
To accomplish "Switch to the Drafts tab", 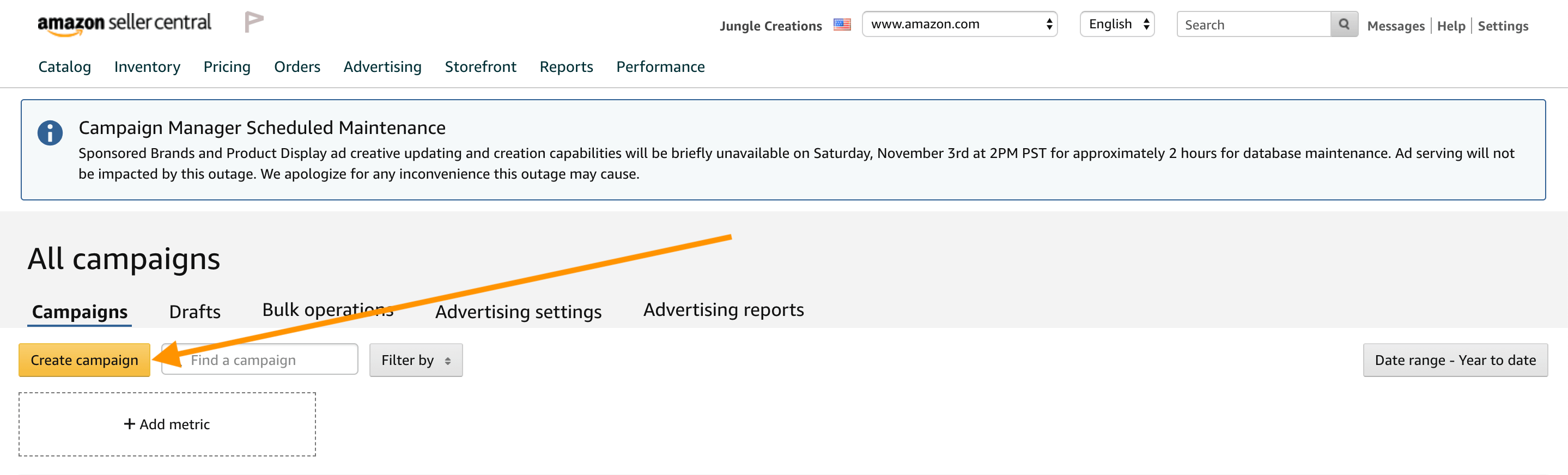I will (195, 312).
